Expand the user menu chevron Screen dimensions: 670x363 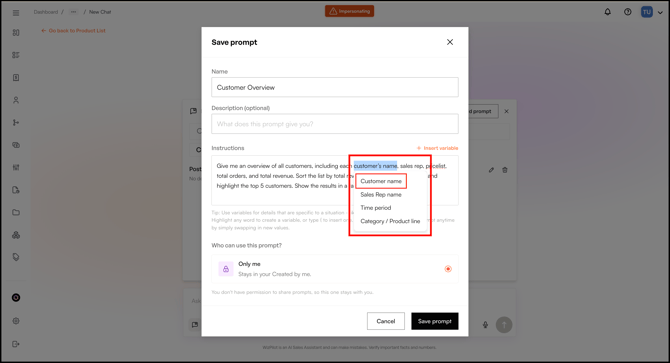click(660, 13)
